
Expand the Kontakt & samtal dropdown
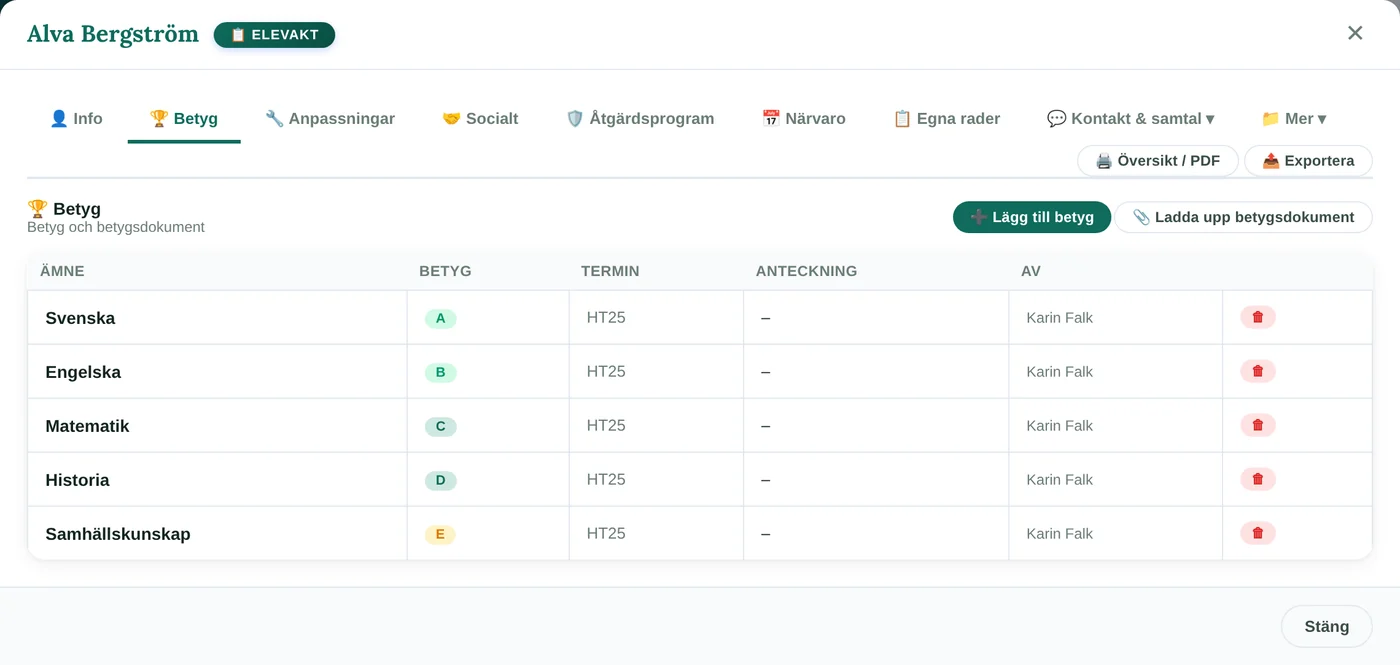pyautogui.click(x=1130, y=118)
